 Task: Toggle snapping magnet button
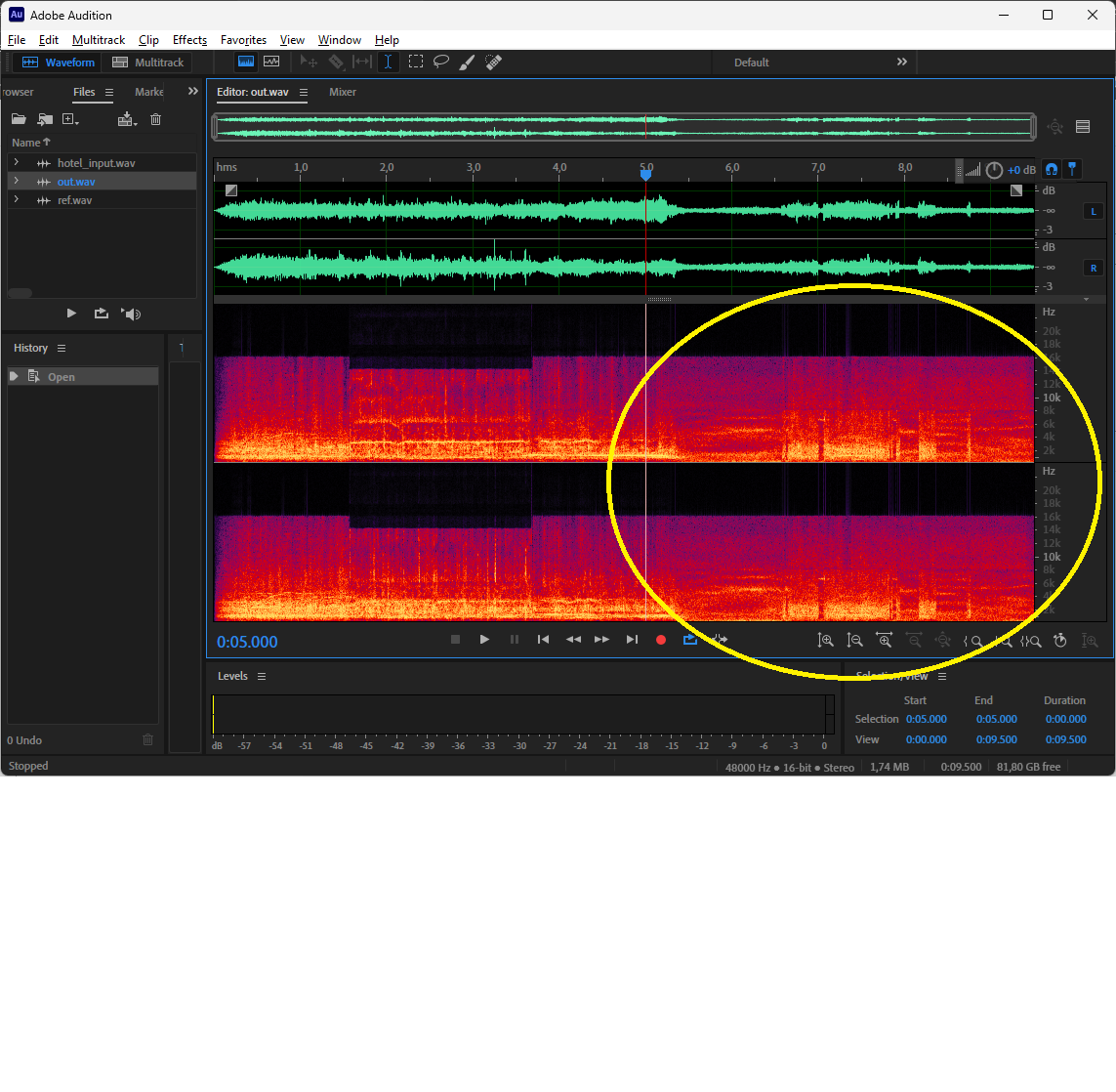tap(1051, 169)
